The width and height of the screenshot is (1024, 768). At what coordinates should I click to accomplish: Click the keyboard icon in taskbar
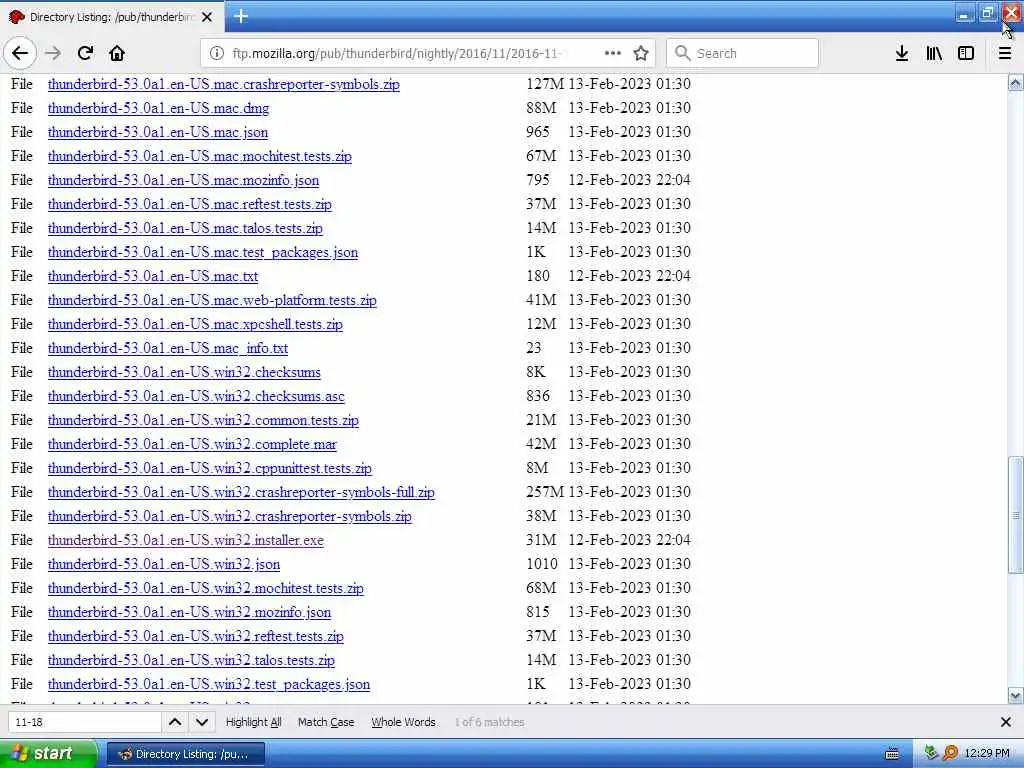coord(892,754)
